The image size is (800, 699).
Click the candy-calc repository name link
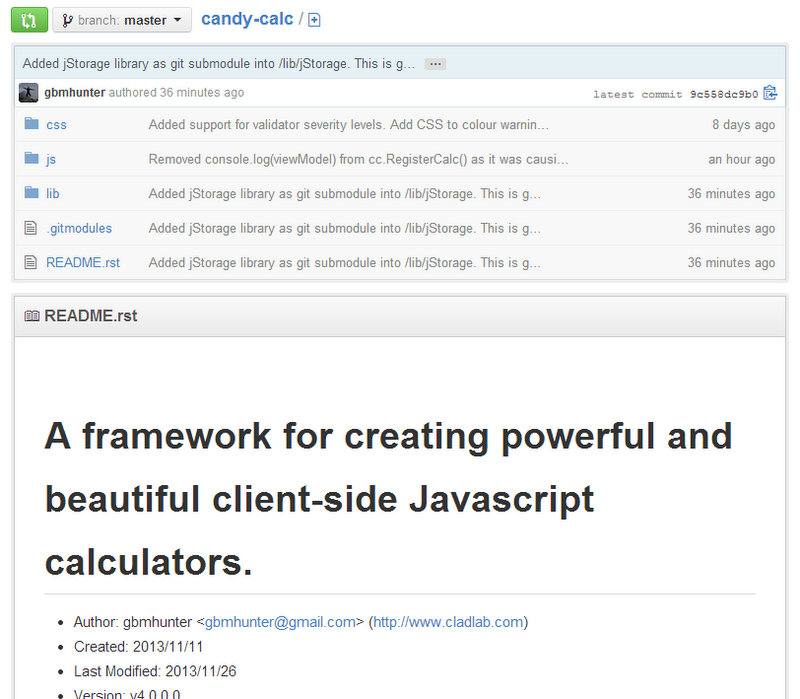246,19
